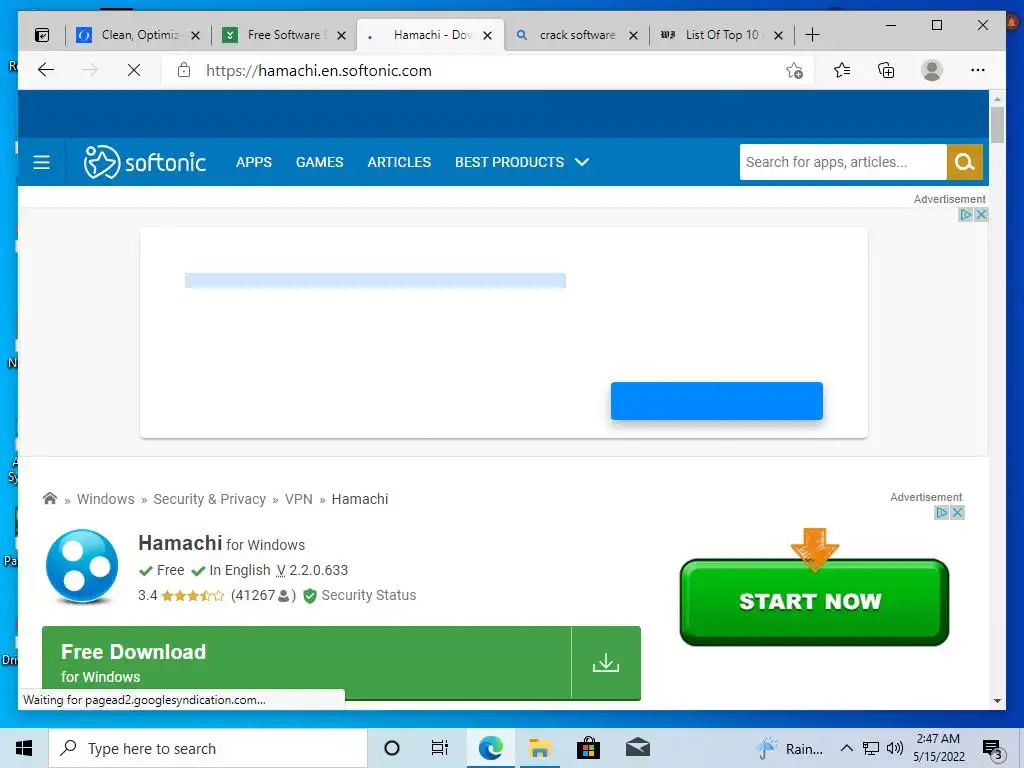Open the APPS menu item
The height and width of the screenshot is (768, 1024).
[254, 162]
